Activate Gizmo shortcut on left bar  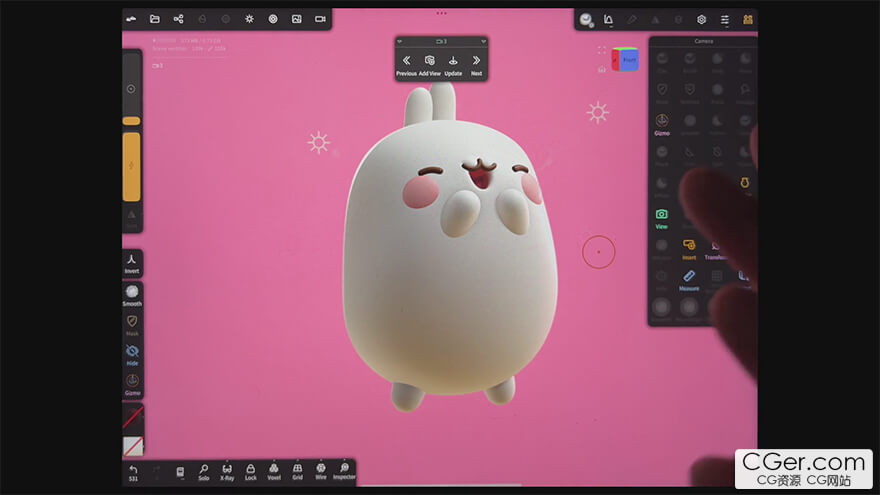pyautogui.click(x=132, y=384)
